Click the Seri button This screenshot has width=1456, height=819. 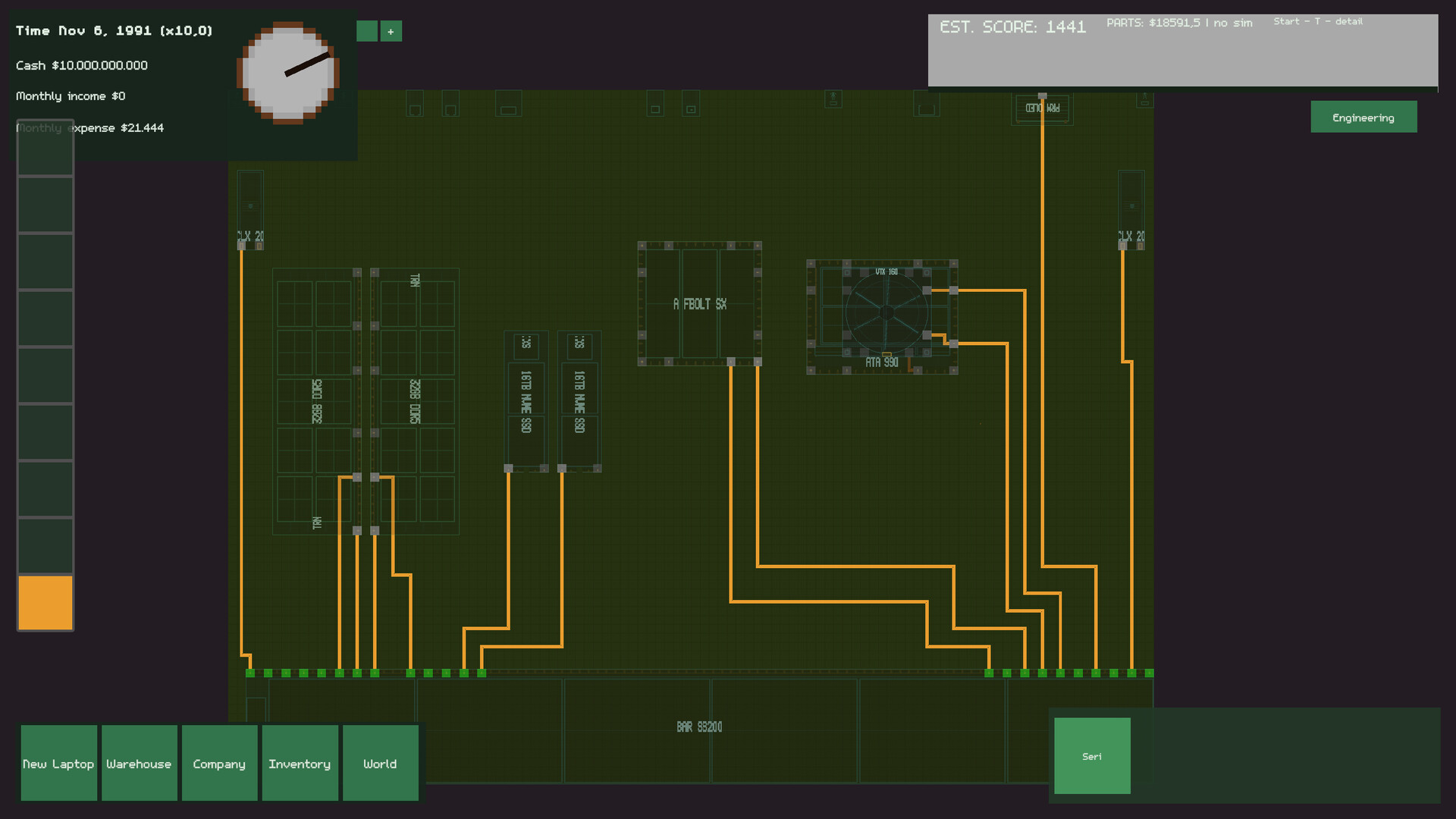(1092, 756)
